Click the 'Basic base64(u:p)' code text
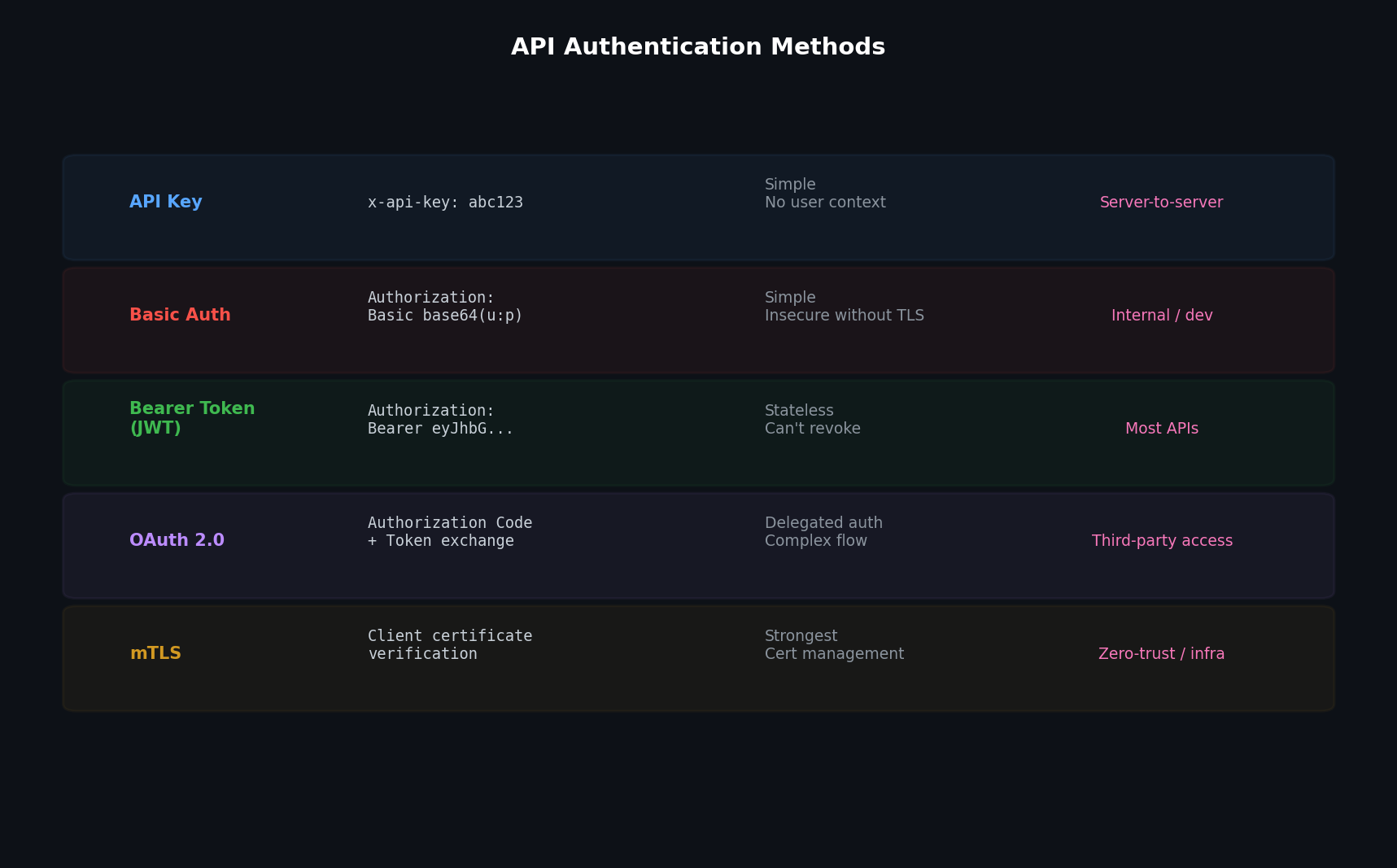Image resolution: width=1397 pixels, height=868 pixels. coord(445,316)
